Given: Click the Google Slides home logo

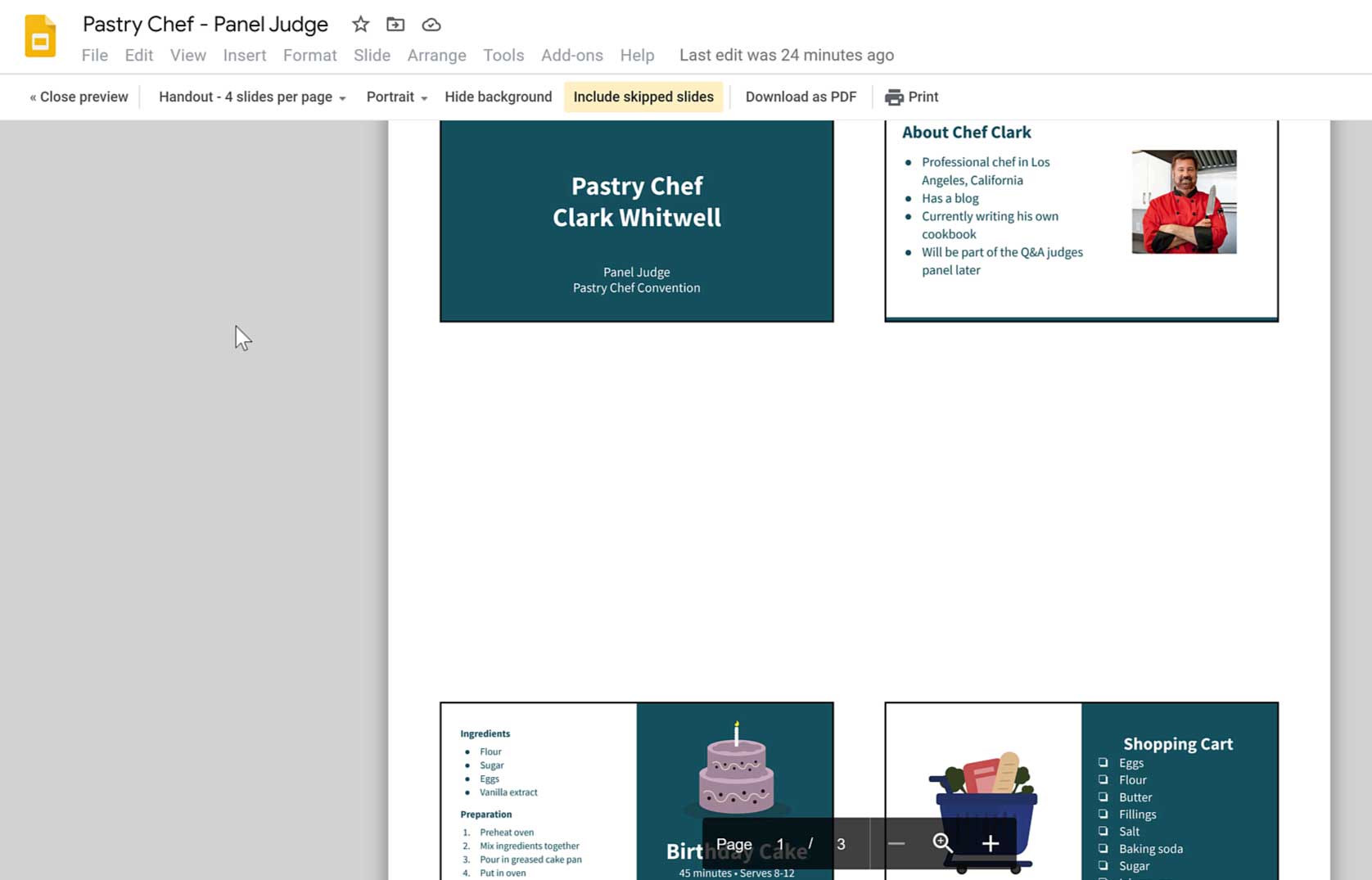Looking at the screenshot, I should point(38,36).
